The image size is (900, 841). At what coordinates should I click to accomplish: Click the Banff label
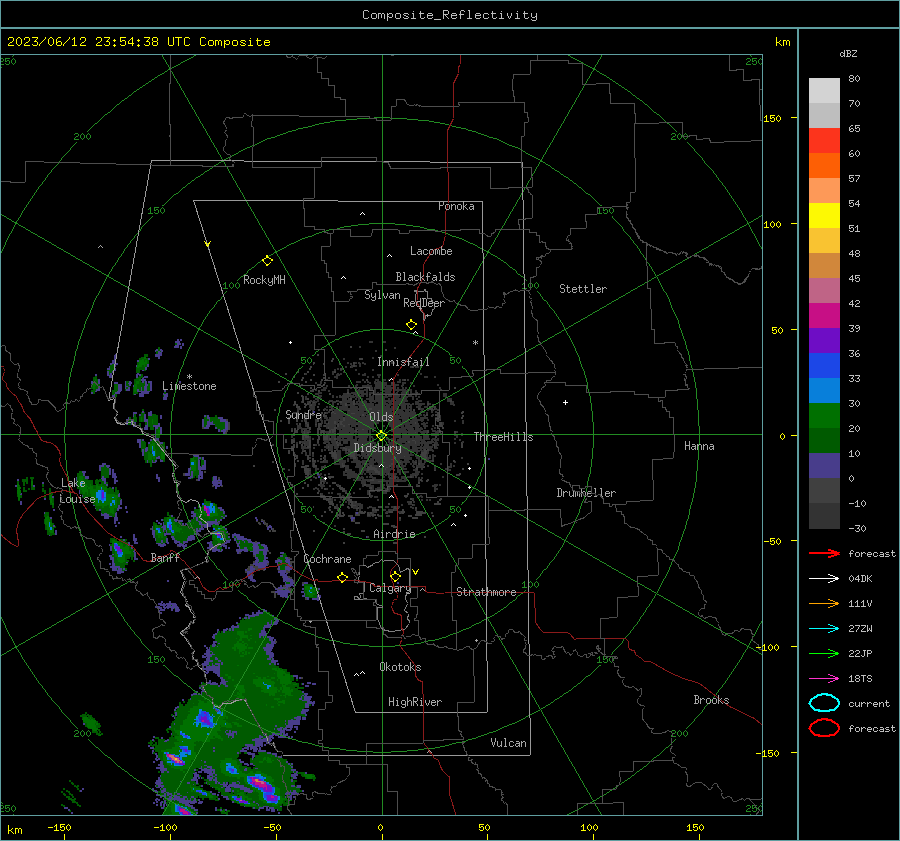coord(165,557)
